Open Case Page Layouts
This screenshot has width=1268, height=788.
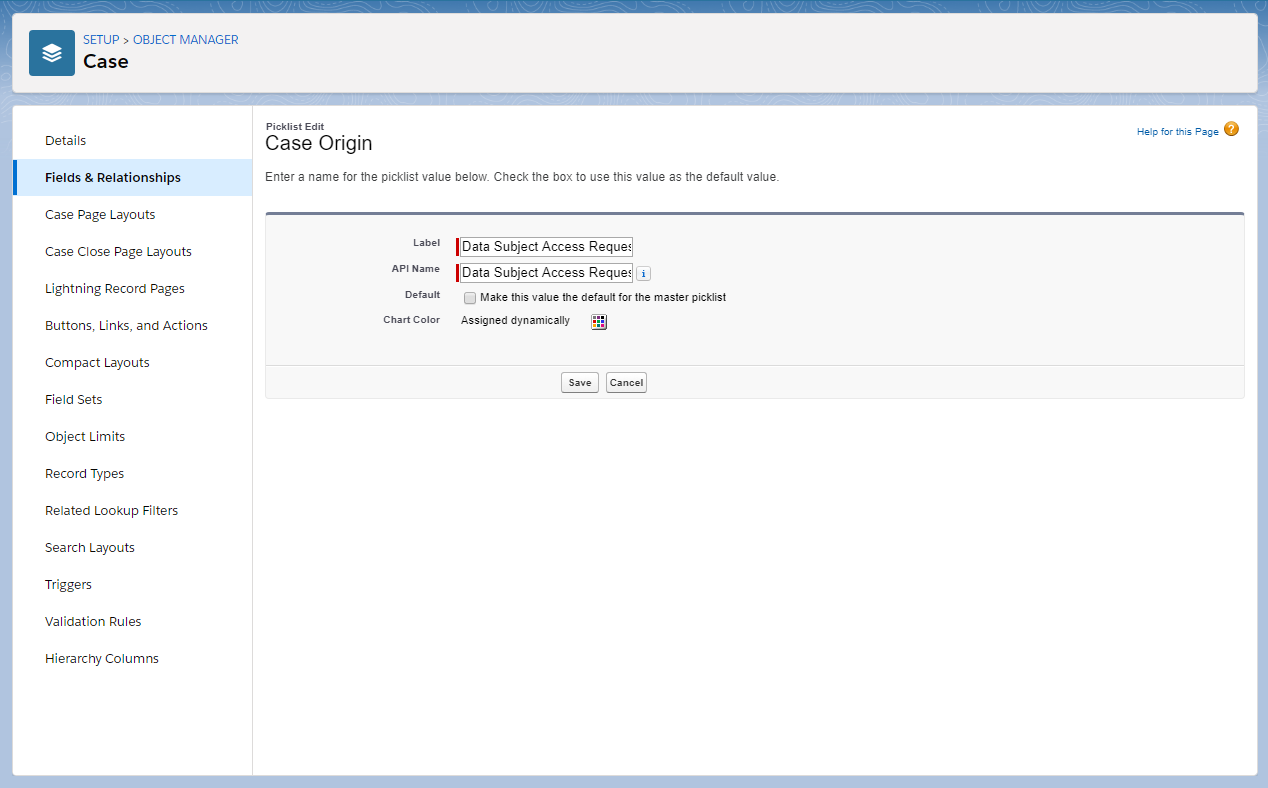100,214
